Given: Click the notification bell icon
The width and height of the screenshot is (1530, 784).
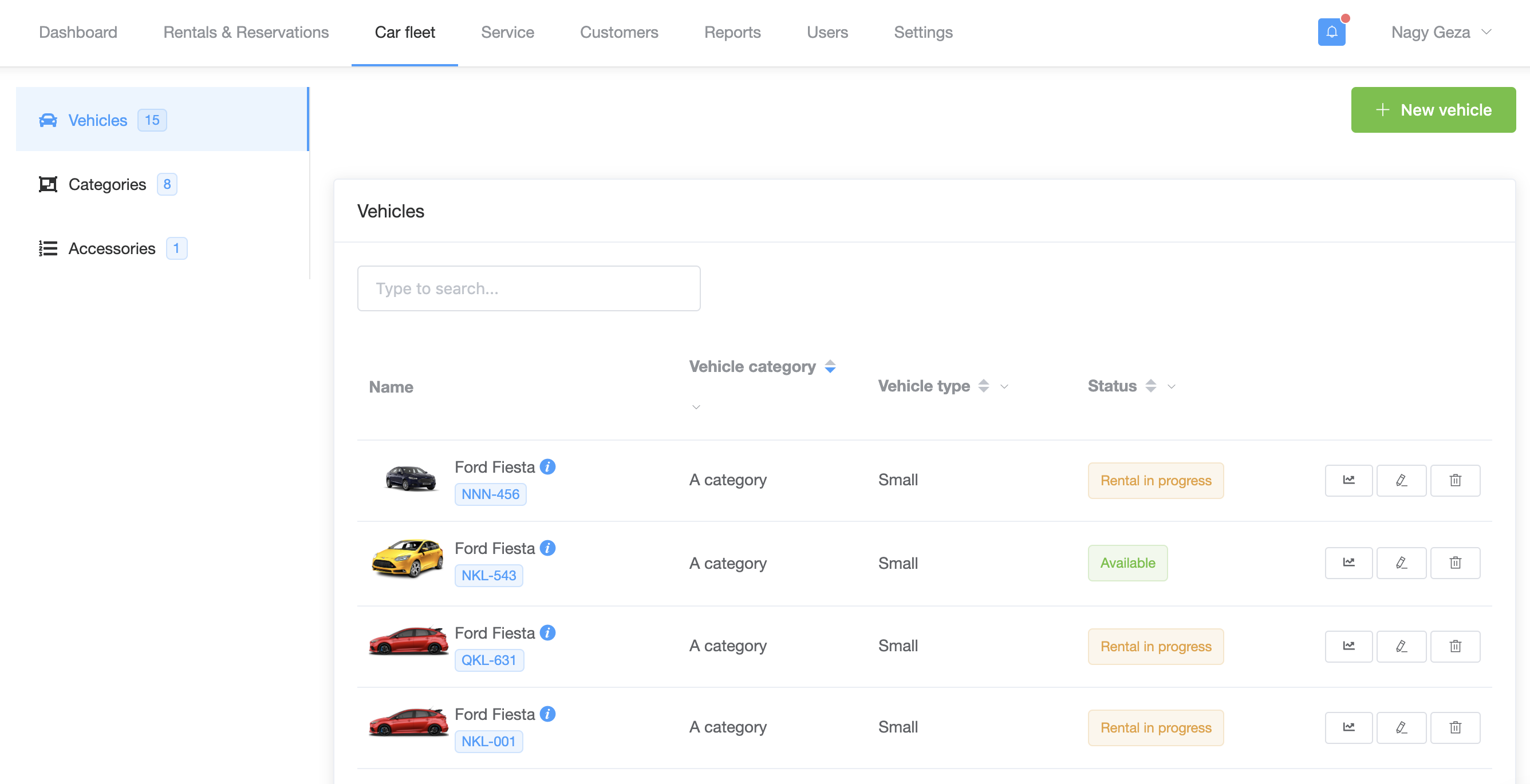Looking at the screenshot, I should (x=1331, y=32).
